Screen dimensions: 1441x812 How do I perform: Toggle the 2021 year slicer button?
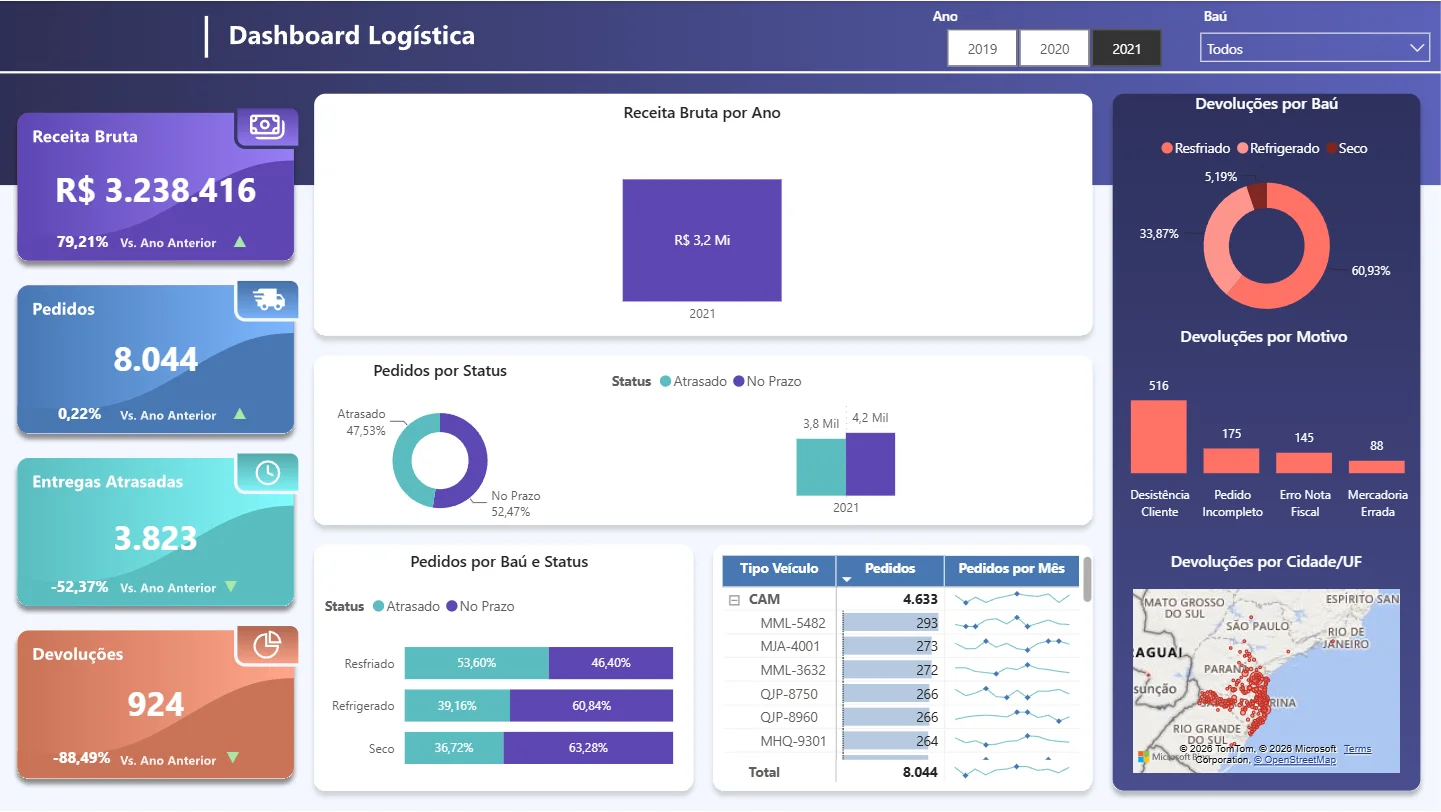[x=1126, y=48]
